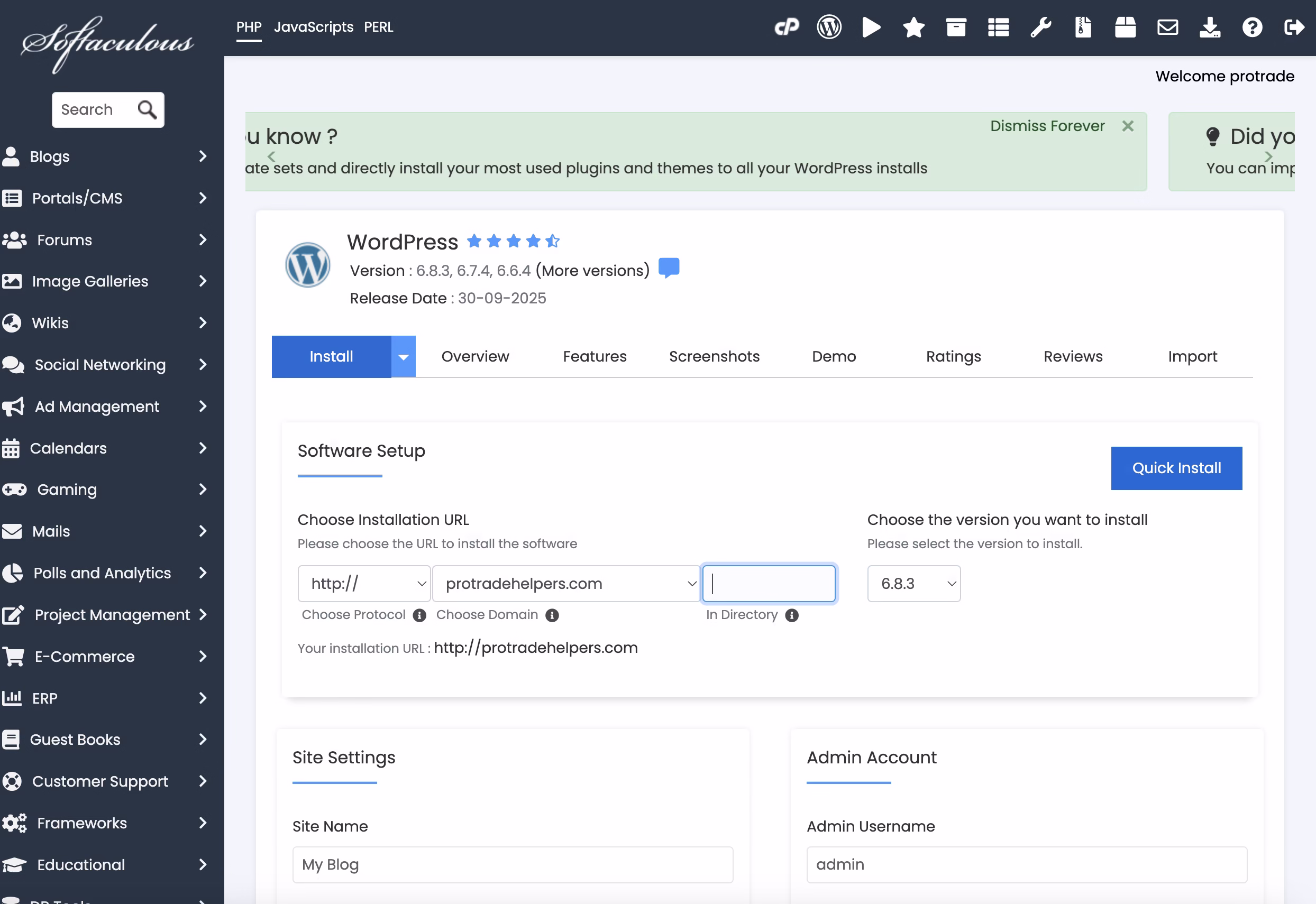This screenshot has height=904, width=1316.
Task: Open the WordPress Manager icon in top bar
Action: [x=829, y=27]
